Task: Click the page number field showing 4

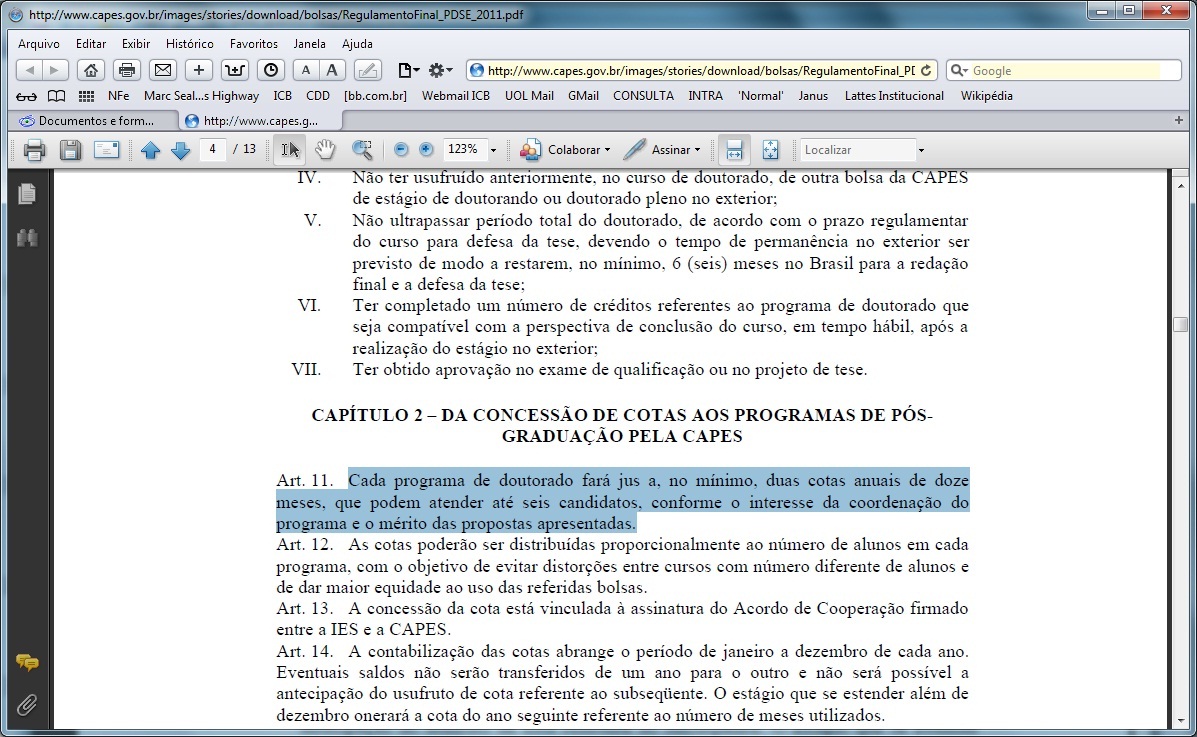Action: pos(212,150)
